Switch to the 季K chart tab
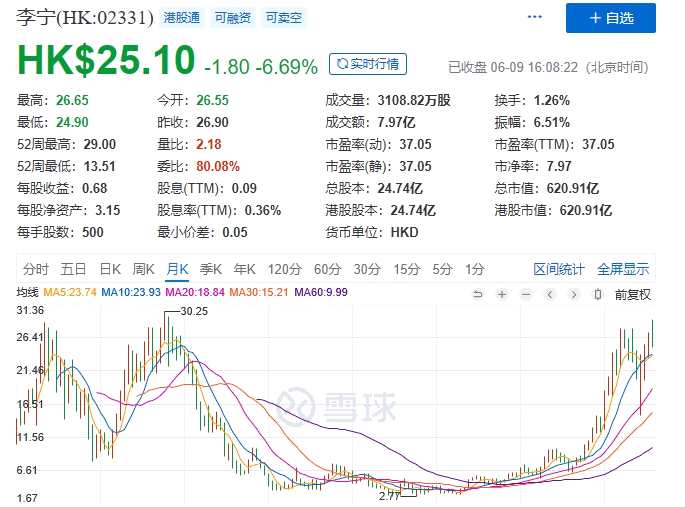This screenshot has height=507, width=685. coord(211,269)
